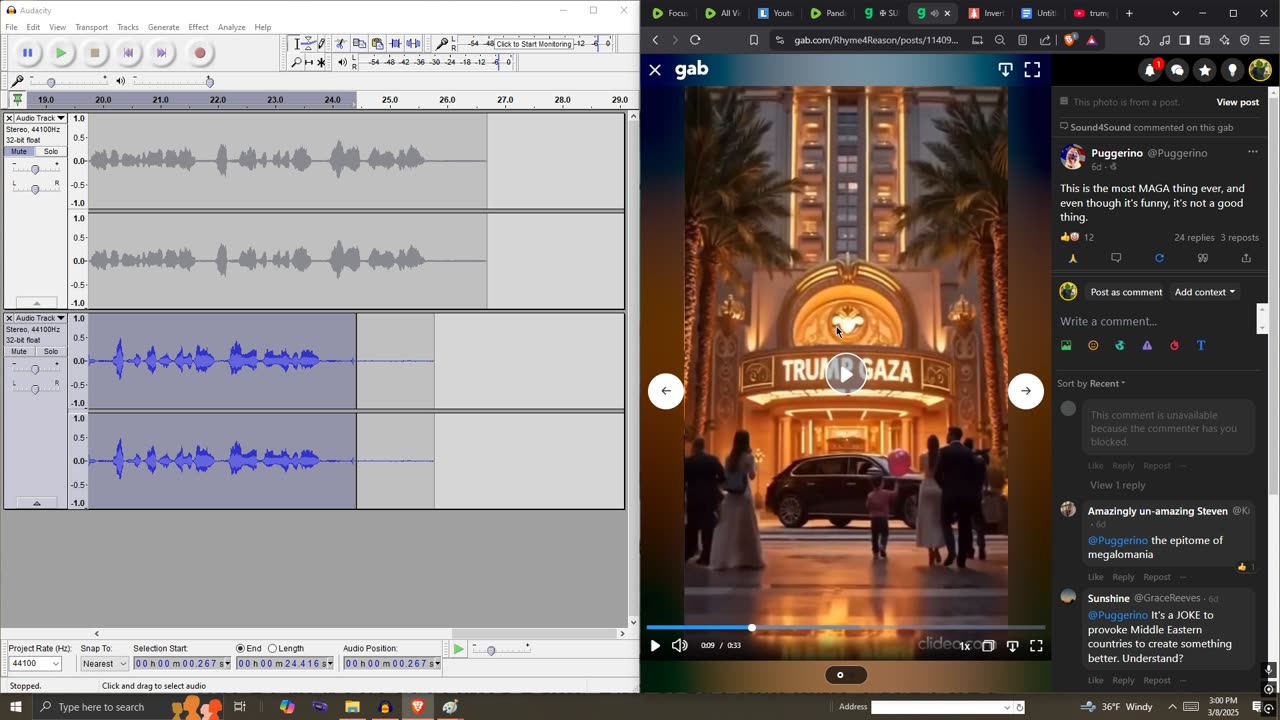Open gab chat messages icon
The image size is (1280, 720).
click(1177, 70)
